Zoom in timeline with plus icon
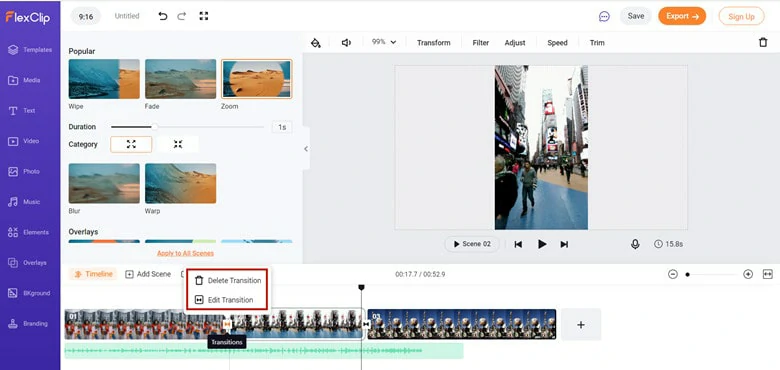This screenshot has width=780, height=370. coord(748,274)
